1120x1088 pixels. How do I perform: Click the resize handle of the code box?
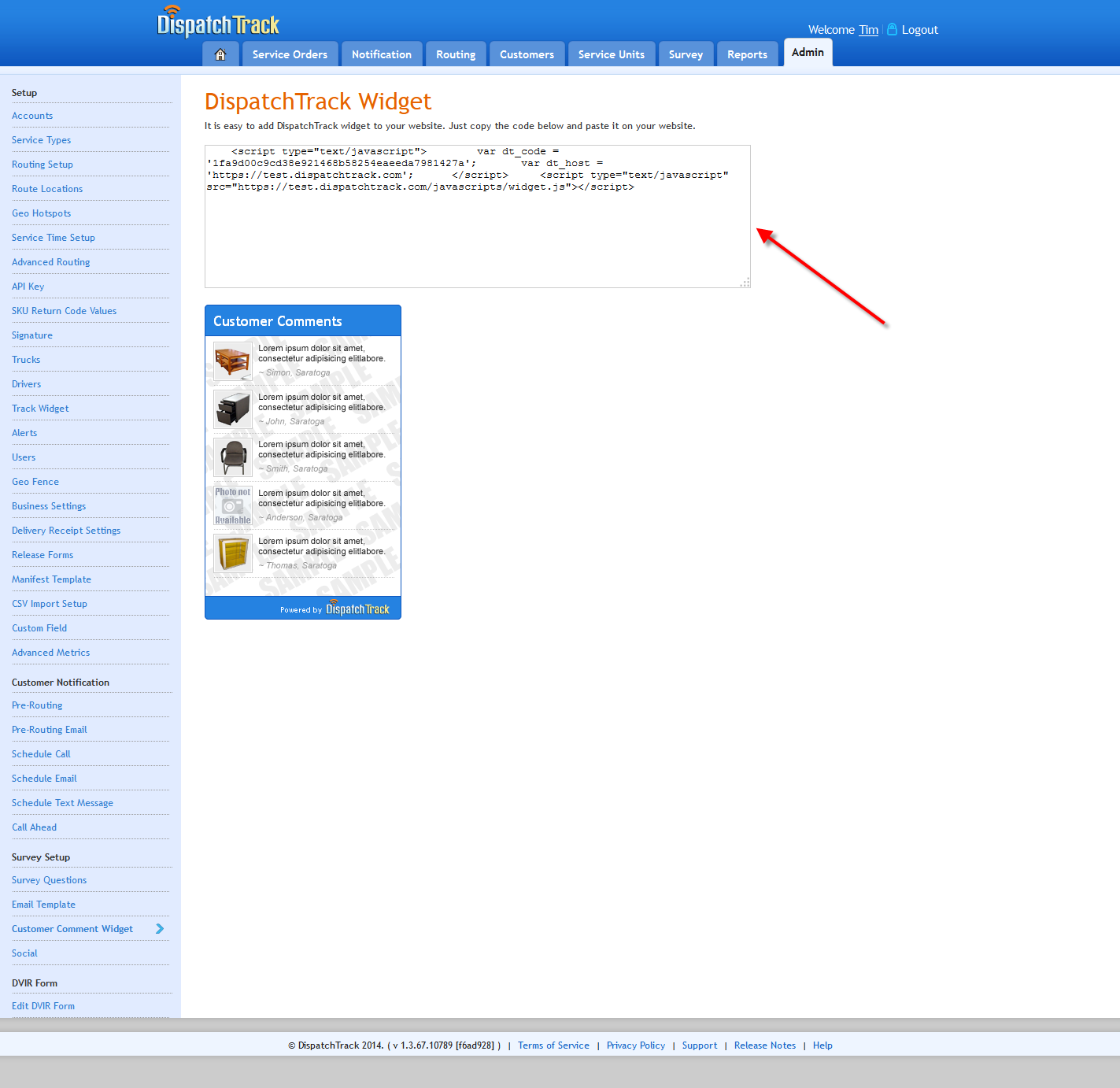744,281
